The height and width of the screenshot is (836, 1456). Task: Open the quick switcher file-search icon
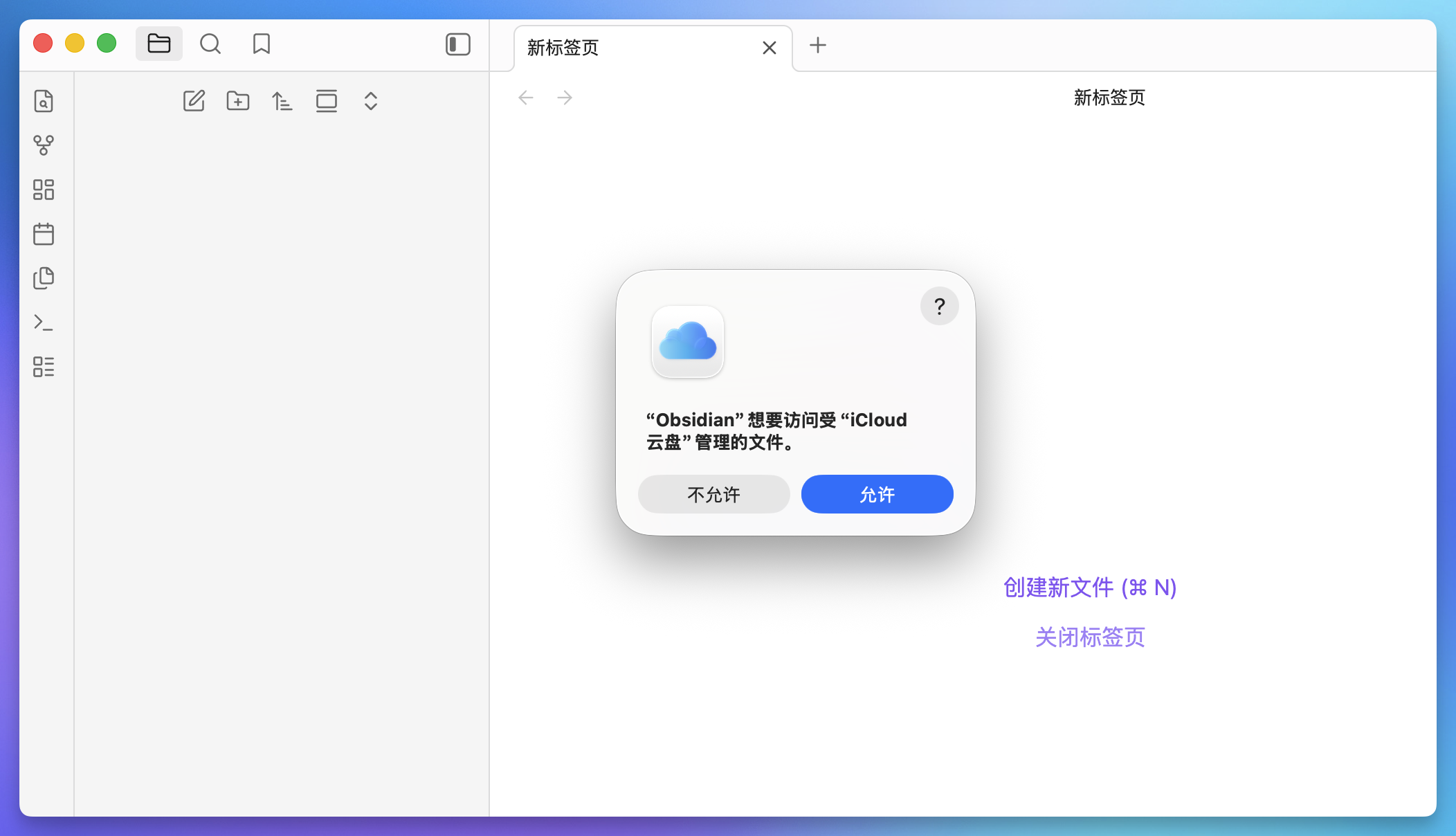click(x=44, y=101)
